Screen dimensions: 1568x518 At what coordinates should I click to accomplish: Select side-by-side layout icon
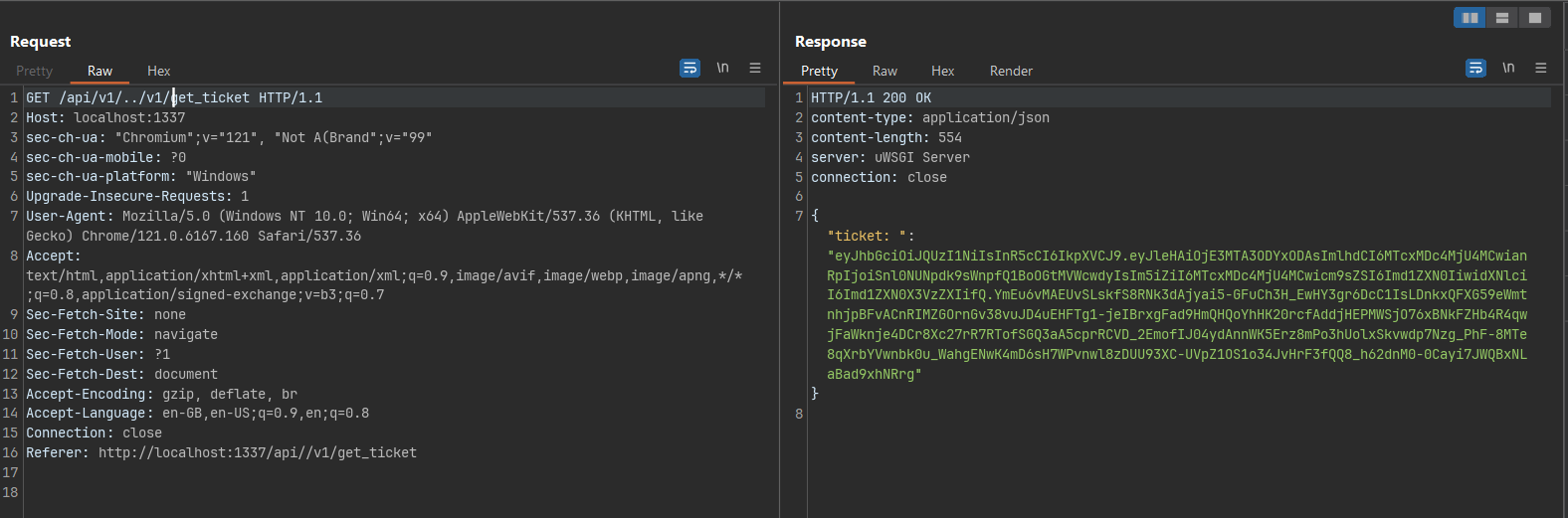click(1470, 18)
